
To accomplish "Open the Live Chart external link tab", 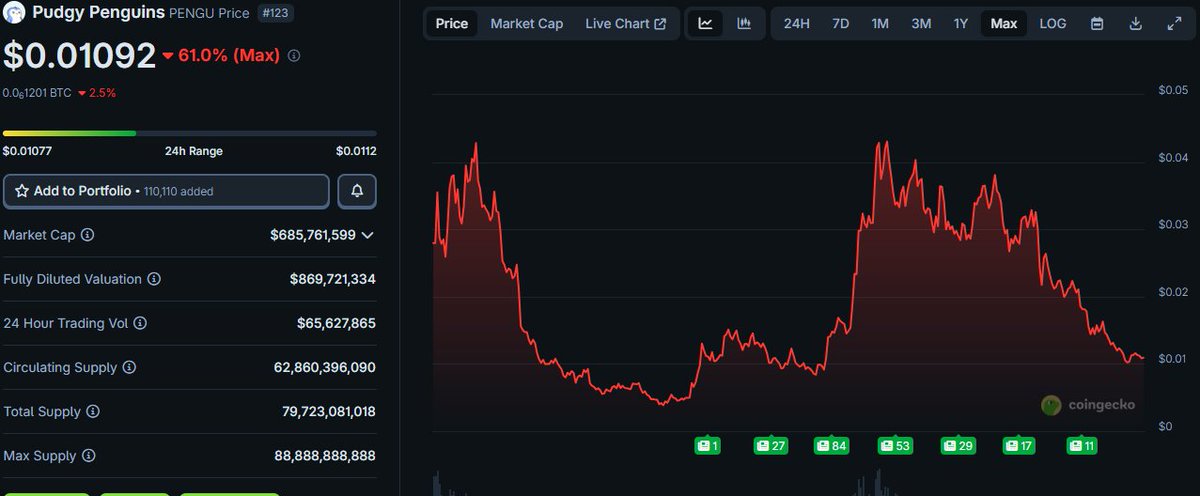I will (x=626, y=23).
